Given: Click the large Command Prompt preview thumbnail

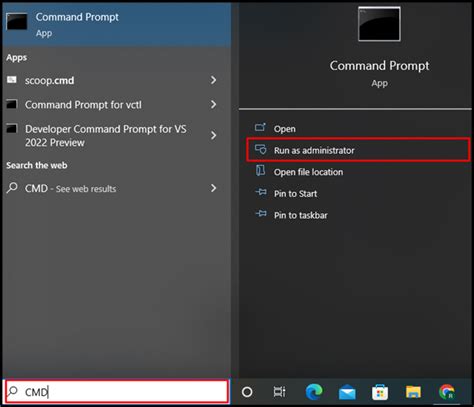Looking at the screenshot, I should click(379, 24).
